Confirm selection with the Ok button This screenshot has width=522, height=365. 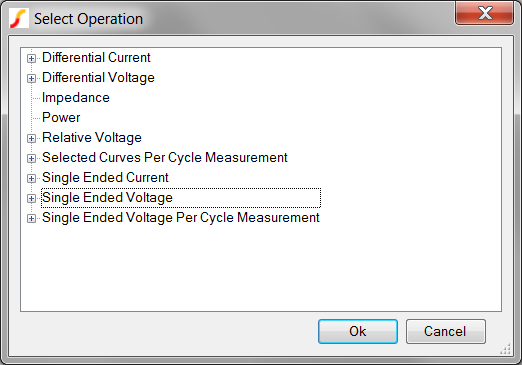pyautogui.click(x=358, y=331)
